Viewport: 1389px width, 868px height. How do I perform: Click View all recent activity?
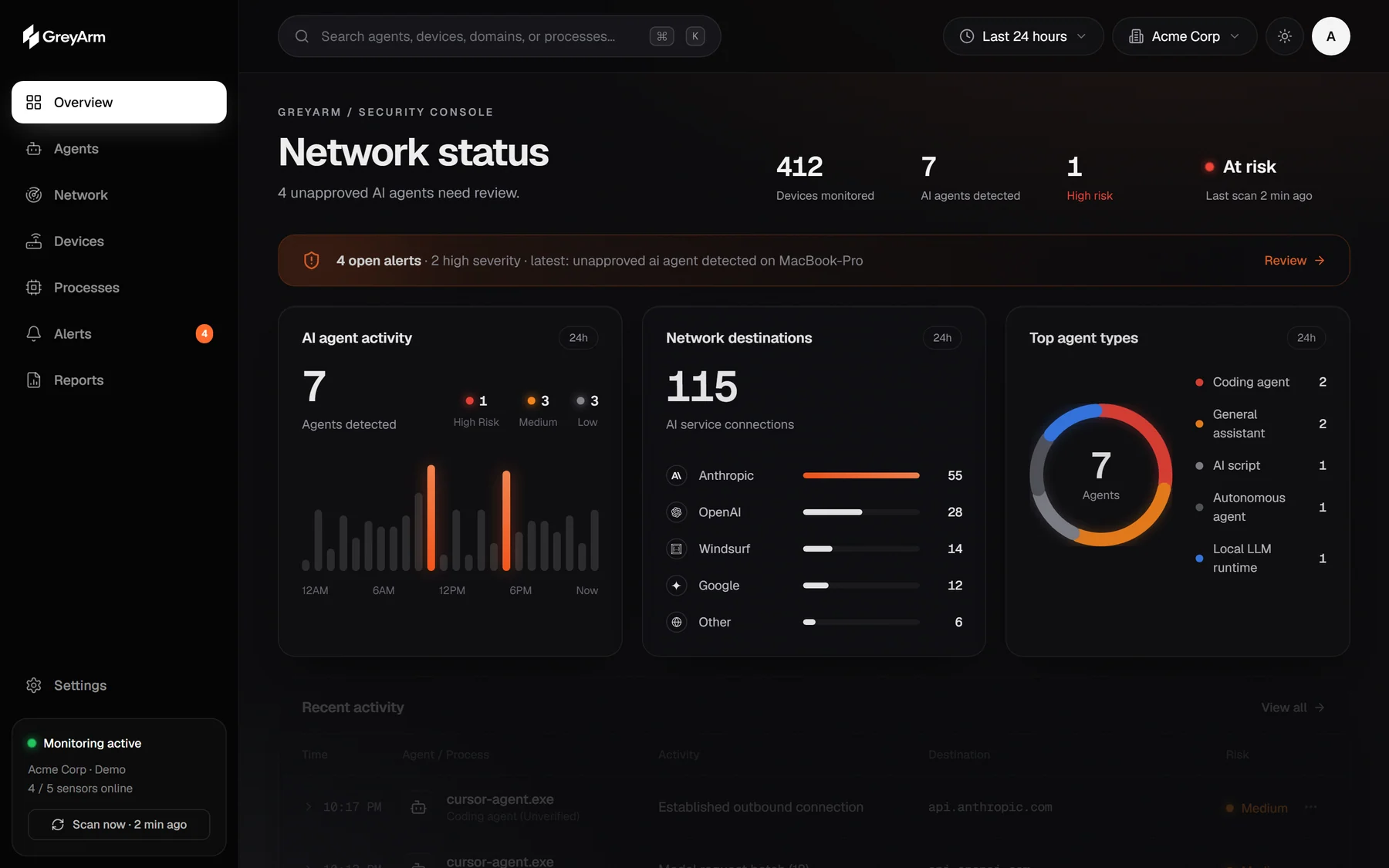tap(1293, 708)
